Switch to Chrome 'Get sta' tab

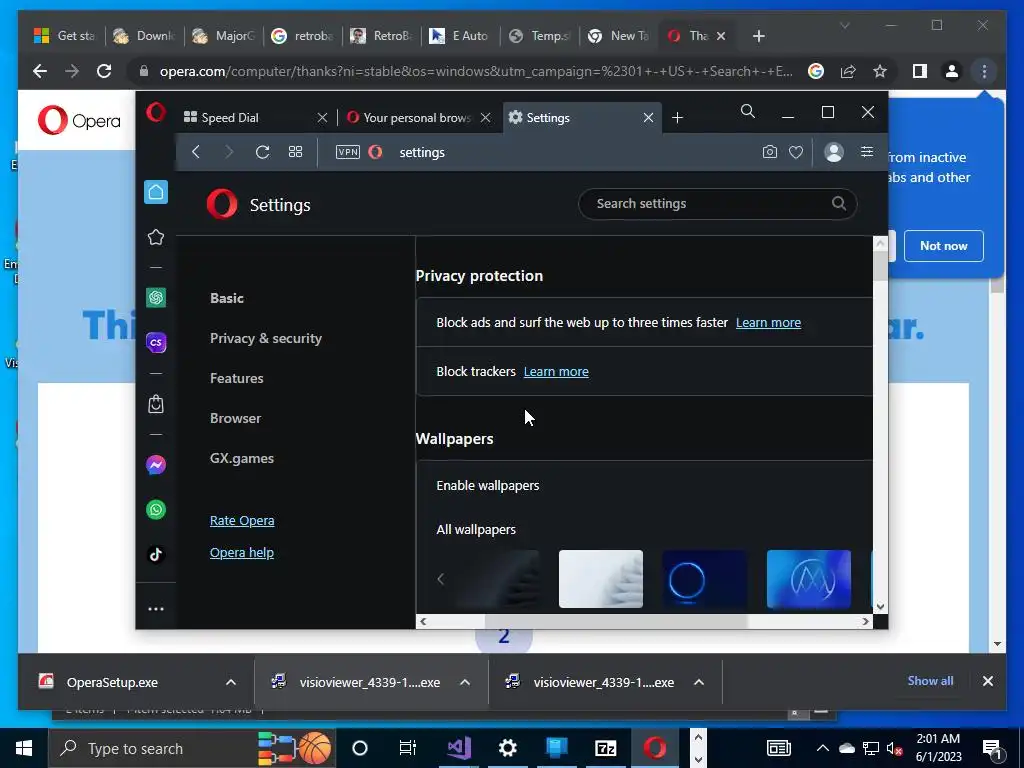tap(65, 36)
